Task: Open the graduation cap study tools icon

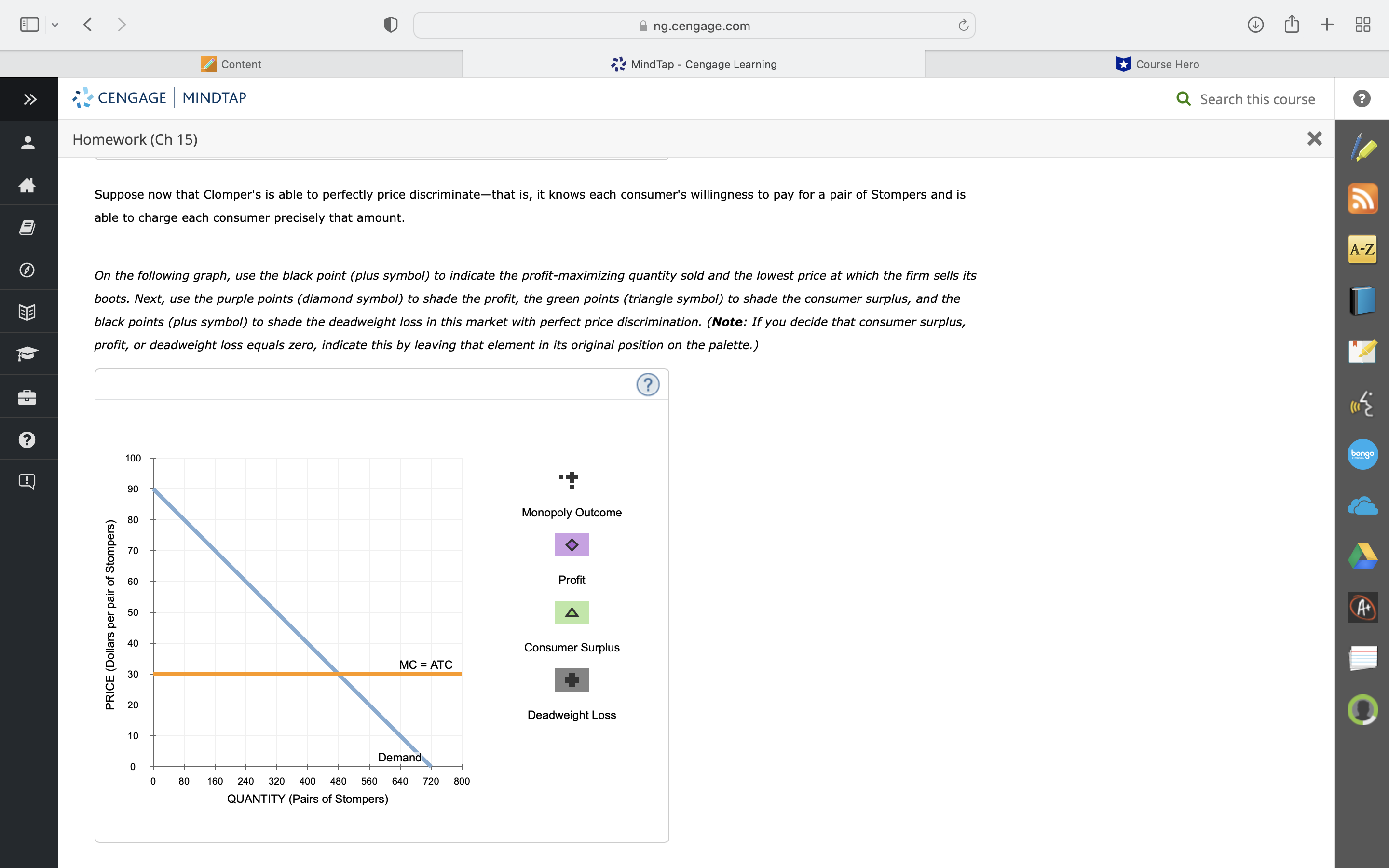Action: tap(27, 353)
